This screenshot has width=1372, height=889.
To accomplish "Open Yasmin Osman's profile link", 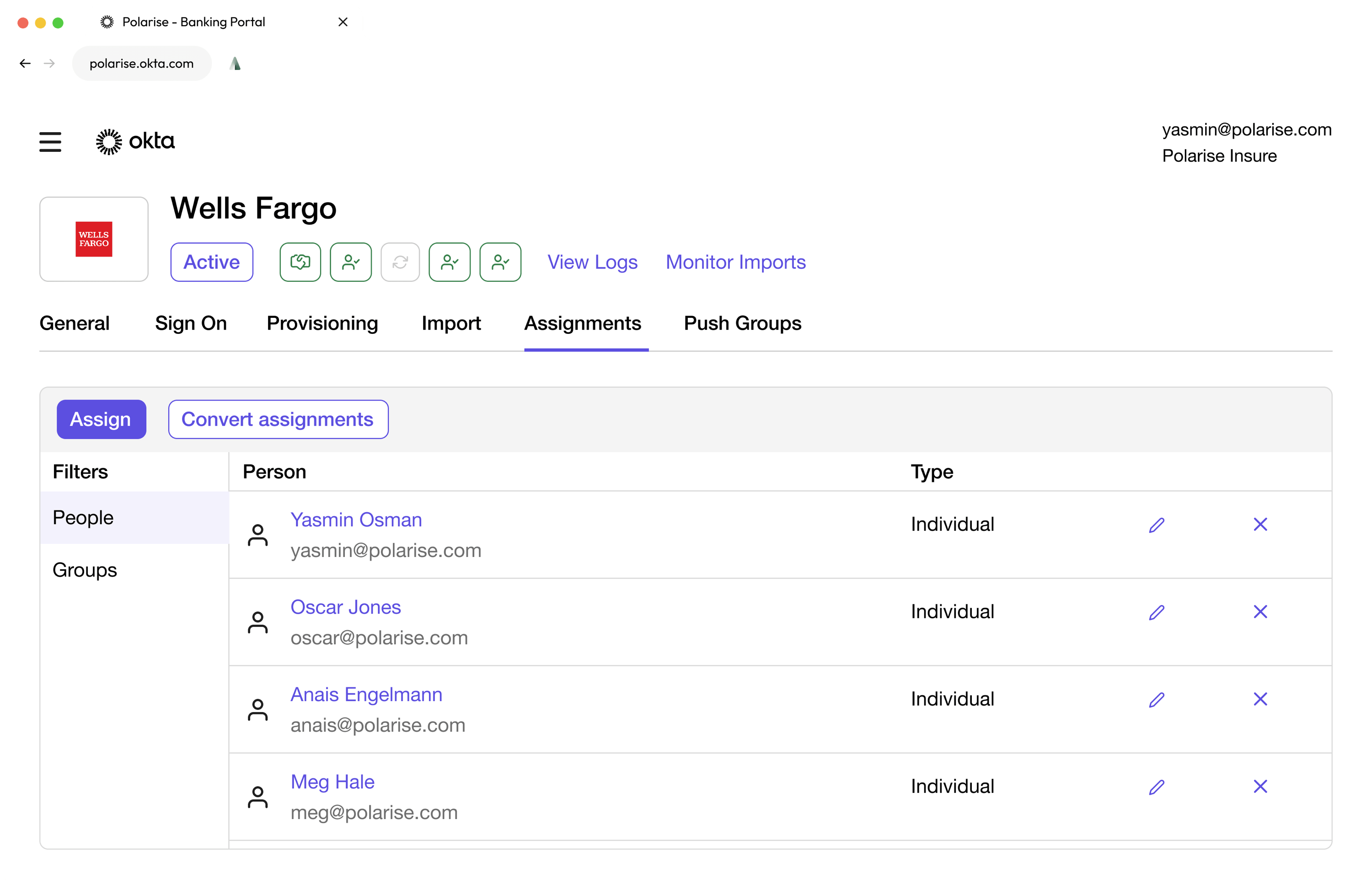I will click(356, 520).
